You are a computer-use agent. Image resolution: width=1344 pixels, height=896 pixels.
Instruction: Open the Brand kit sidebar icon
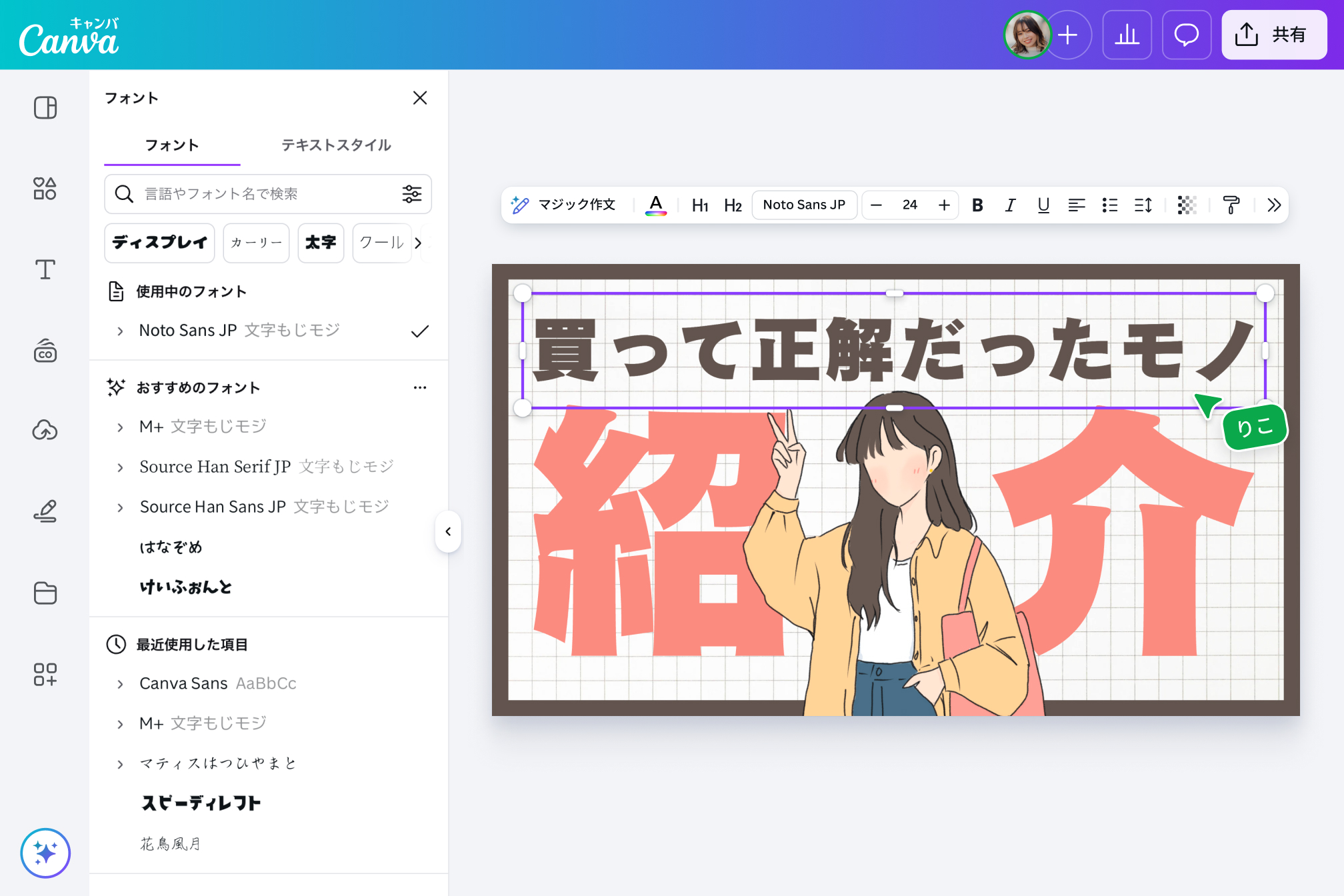point(45,351)
